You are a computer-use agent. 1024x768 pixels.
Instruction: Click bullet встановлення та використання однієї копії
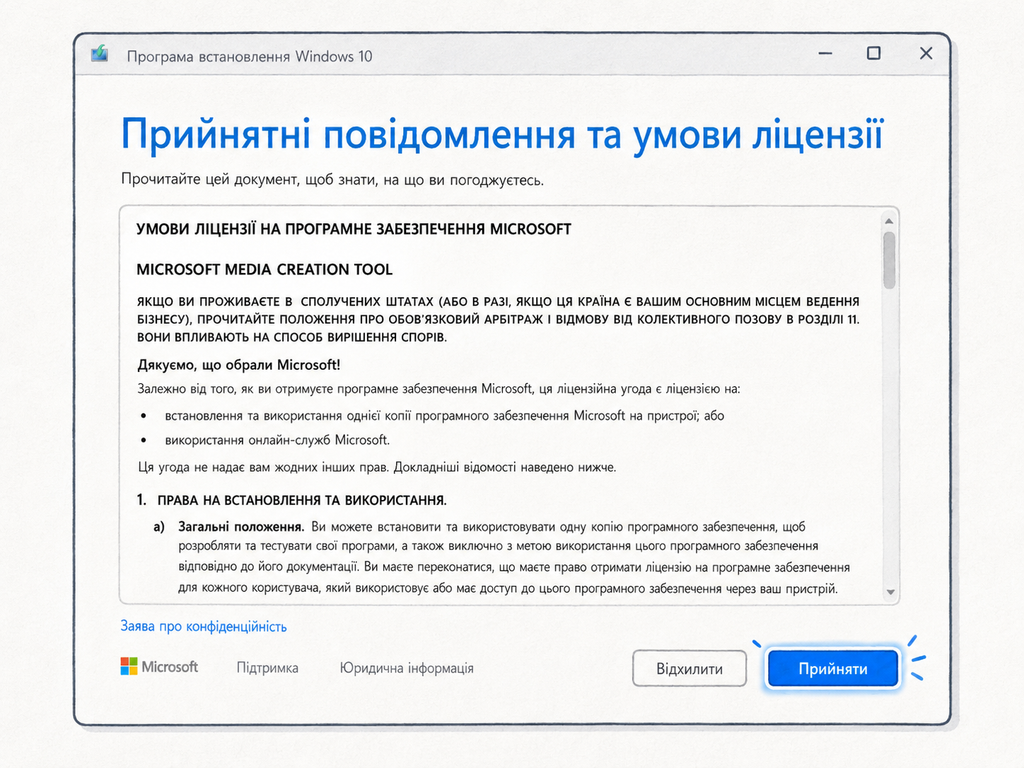point(444,415)
